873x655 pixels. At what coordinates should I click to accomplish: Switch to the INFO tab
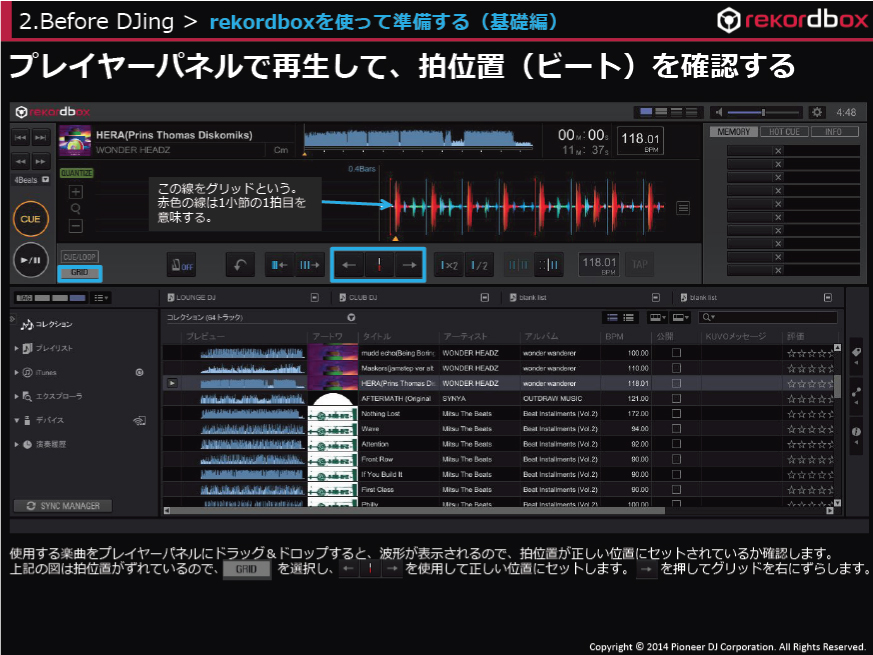[833, 132]
